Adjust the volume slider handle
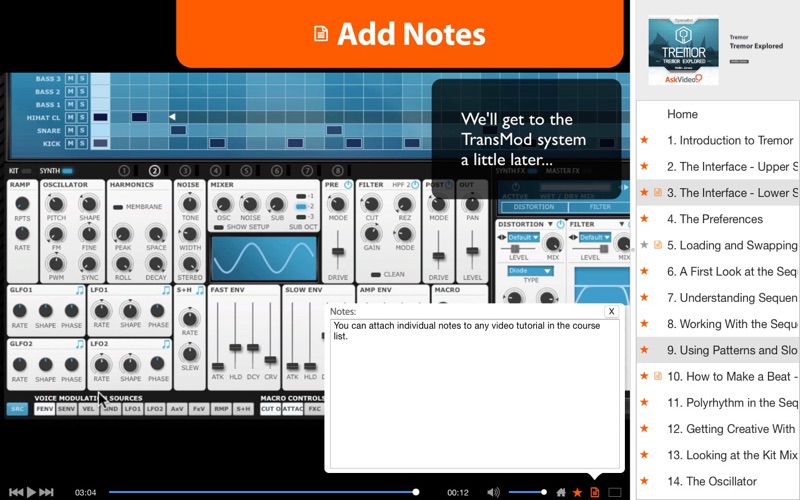Screen dimensions: 800x500 coord(544,492)
